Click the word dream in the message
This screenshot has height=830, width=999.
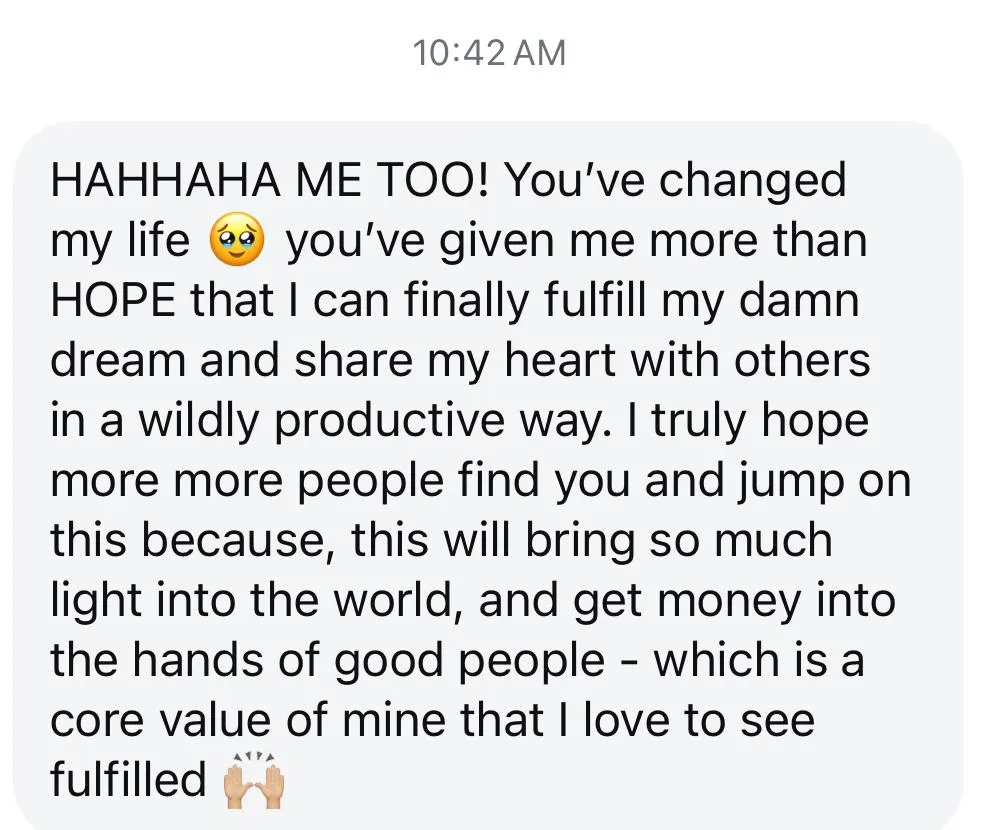click(118, 360)
